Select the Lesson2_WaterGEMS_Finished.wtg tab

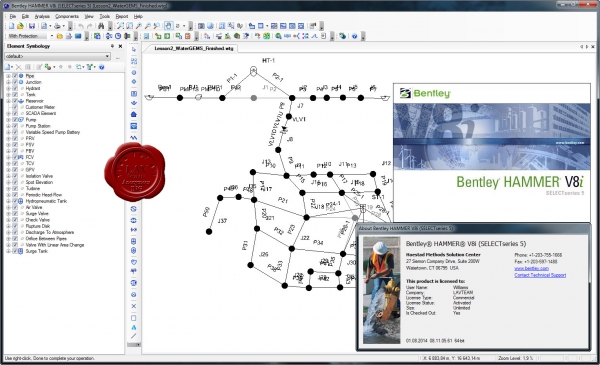[x=194, y=48]
